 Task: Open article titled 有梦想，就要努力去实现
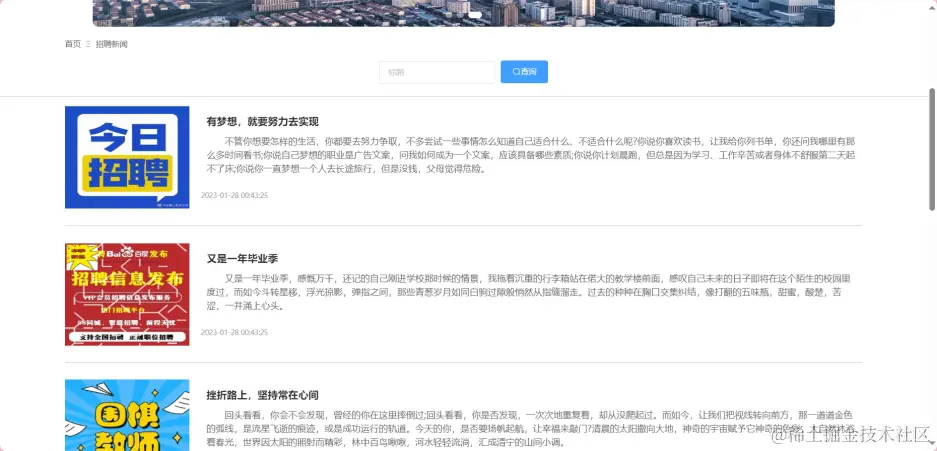pyautogui.click(x=263, y=122)
